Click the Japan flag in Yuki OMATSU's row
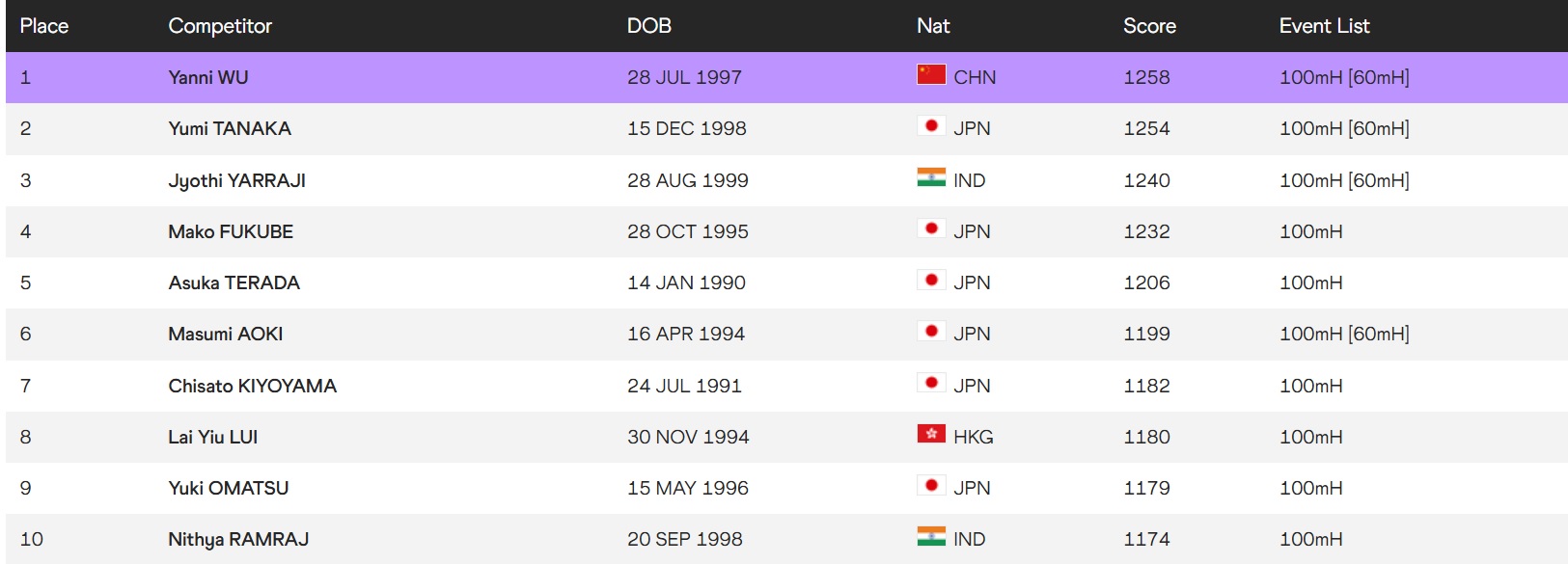This screenshot has height=564, width=1568. pos(931,486)
